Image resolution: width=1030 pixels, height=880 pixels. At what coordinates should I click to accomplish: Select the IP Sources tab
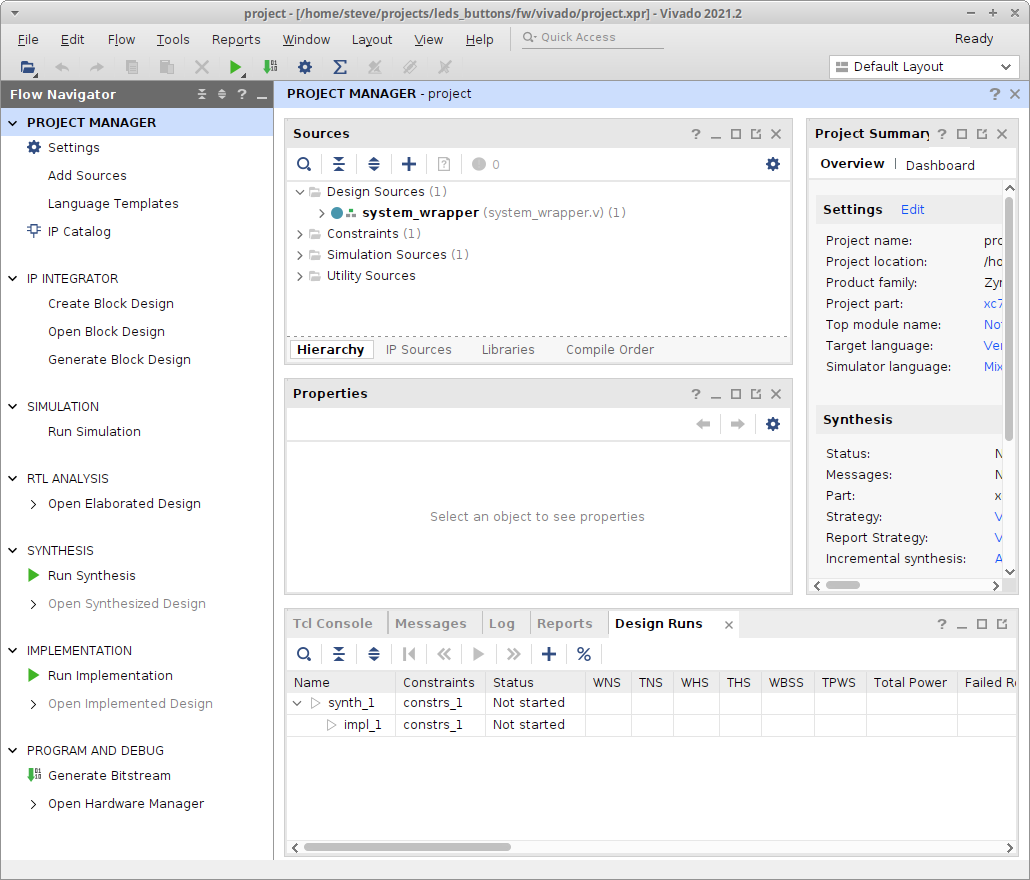418,350
